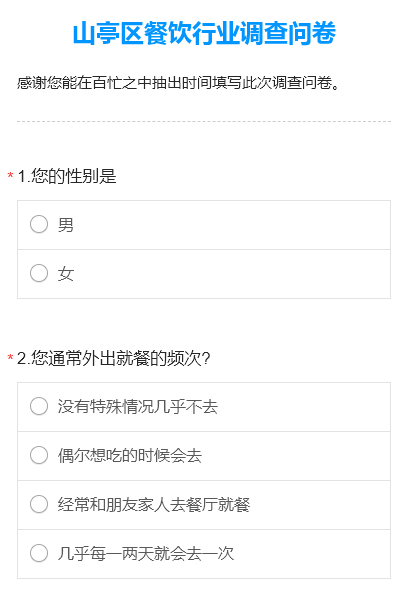Click the 经常和朋友家人去餐厅就餐 label text
405x613 pixels.
pos(154,505)
